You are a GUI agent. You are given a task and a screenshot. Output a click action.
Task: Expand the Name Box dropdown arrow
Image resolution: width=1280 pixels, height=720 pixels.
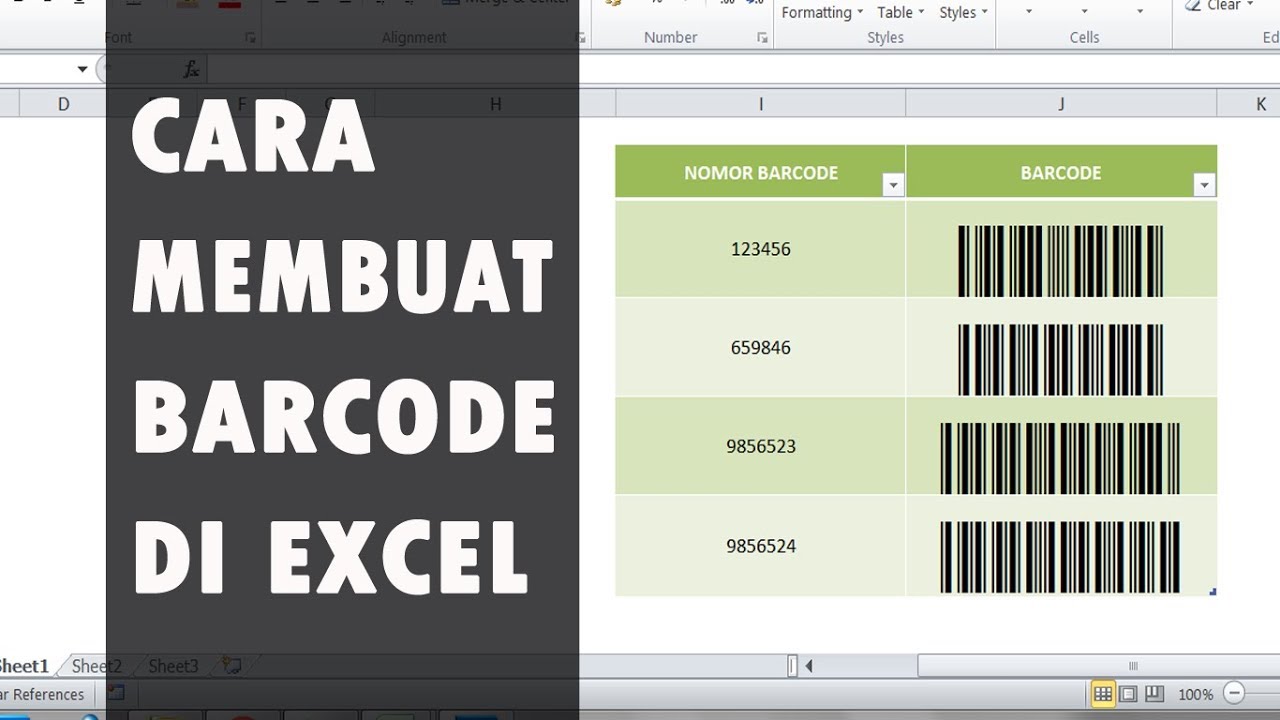pyautogui.click(x=82, y=69)
